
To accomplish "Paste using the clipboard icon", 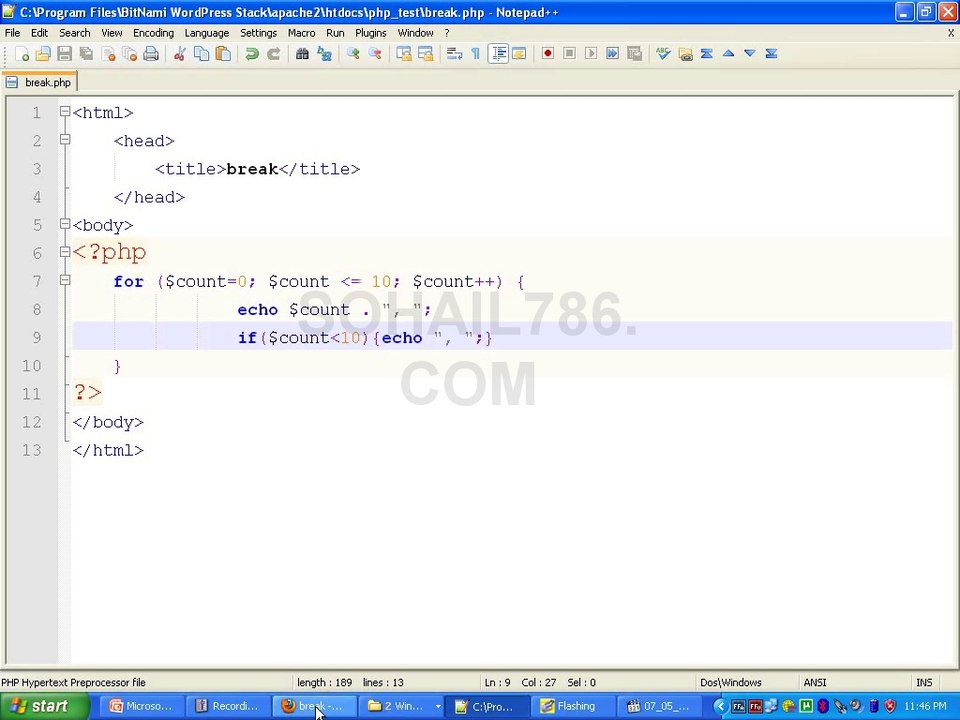I will tap(223, 54).
